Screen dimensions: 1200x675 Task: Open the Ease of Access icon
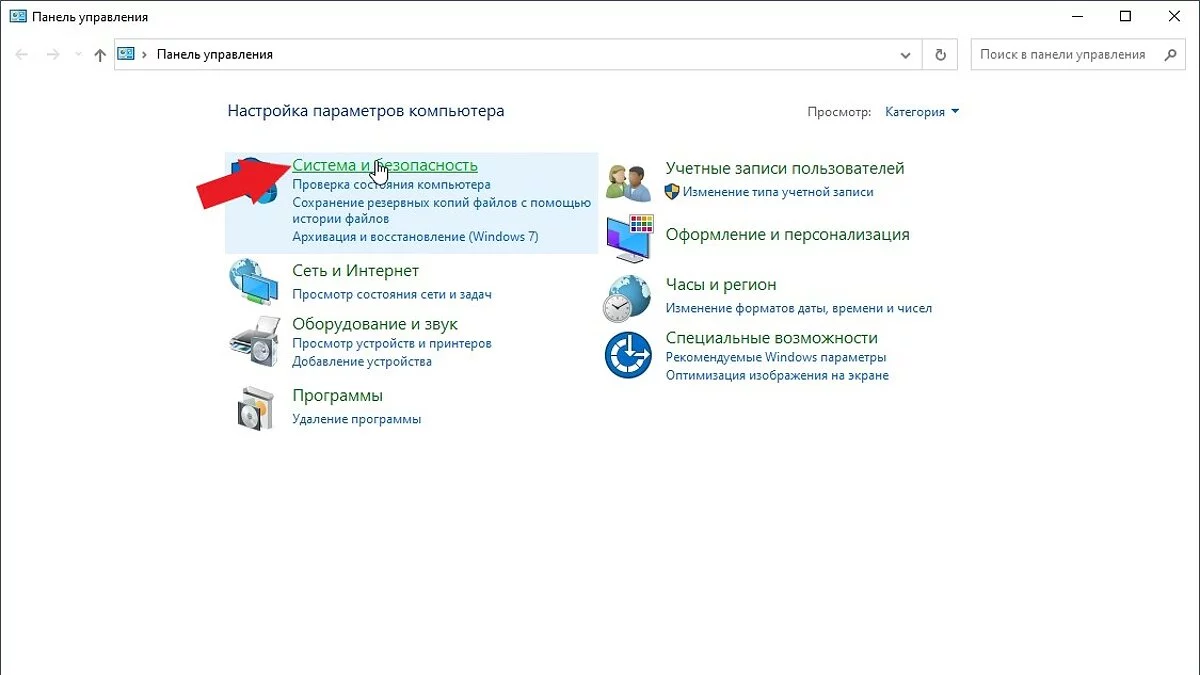(628, 355)
